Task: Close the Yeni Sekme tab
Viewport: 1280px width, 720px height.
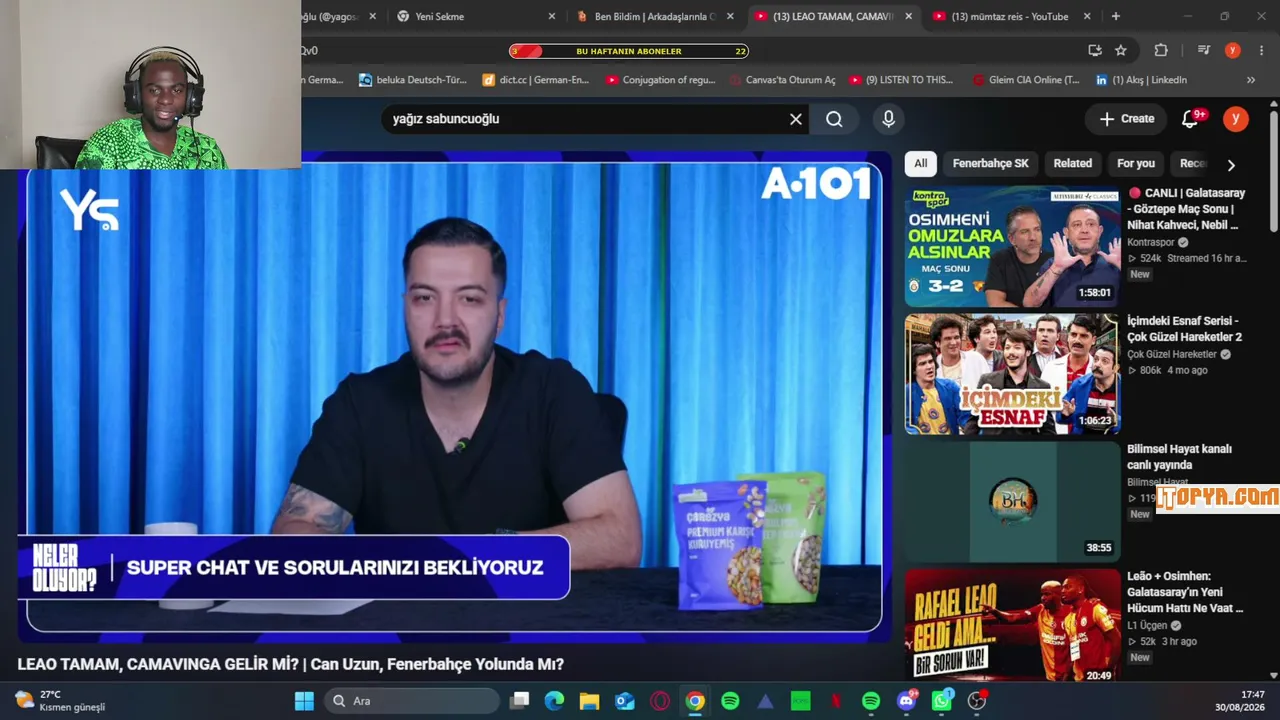Action: [551, 16]
